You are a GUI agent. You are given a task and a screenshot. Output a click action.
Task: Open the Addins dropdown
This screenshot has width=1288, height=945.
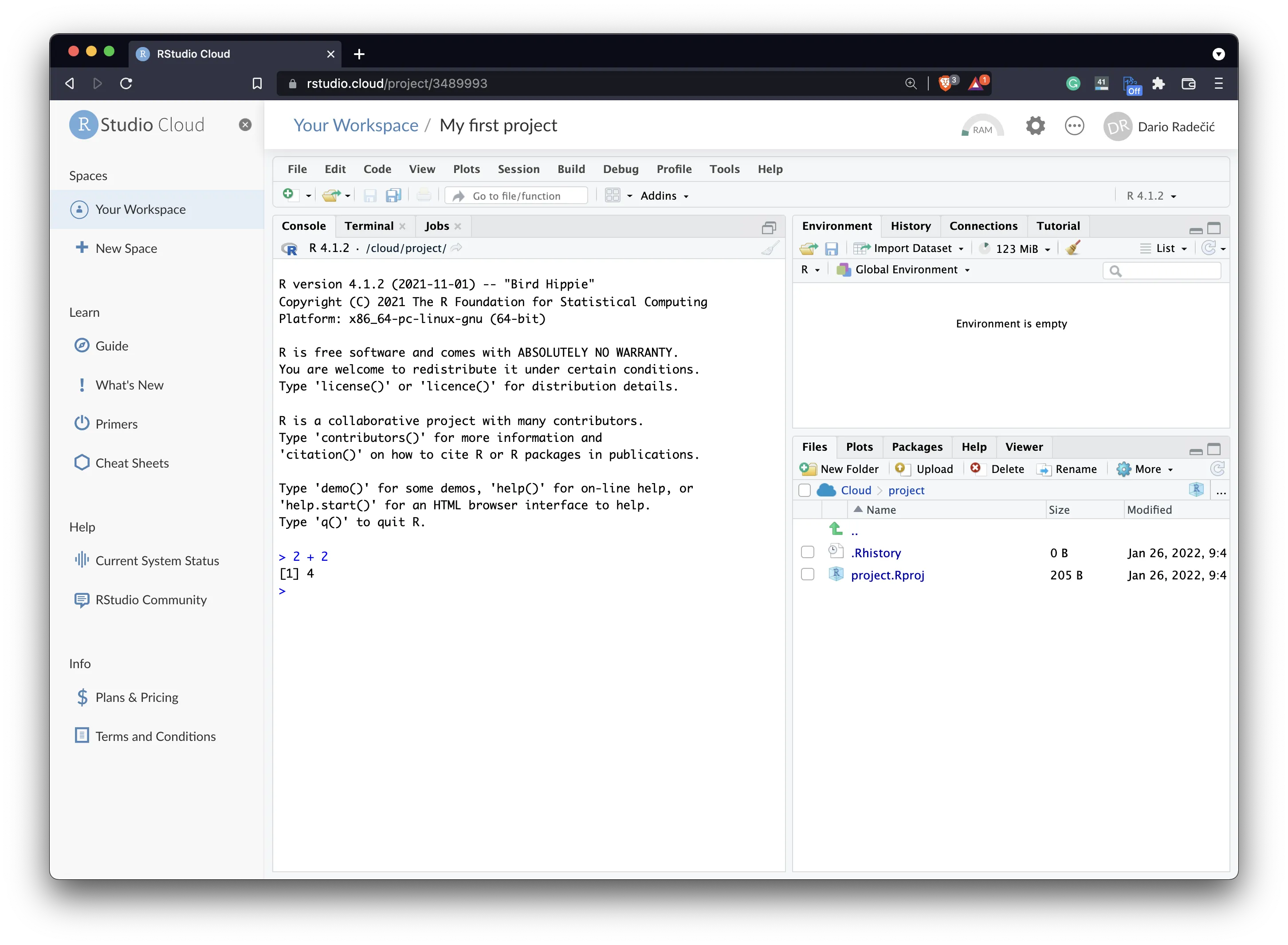pos(664,196)
